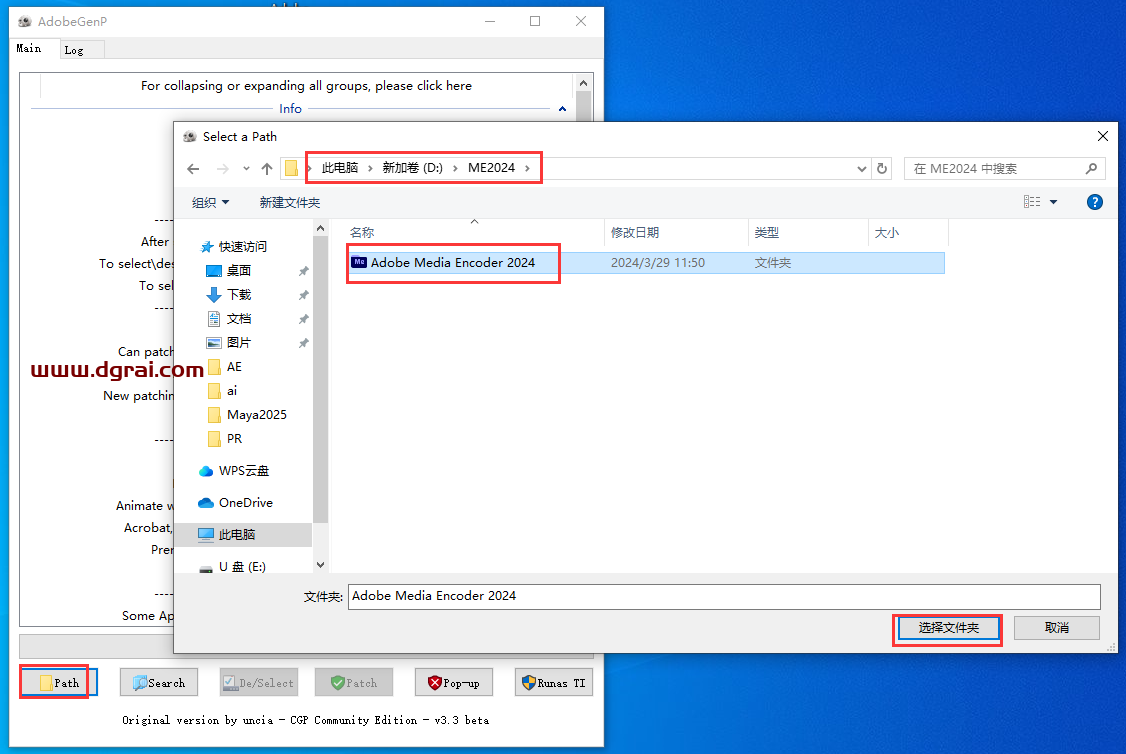Expand chevron after ME2024 in breadcrumb
Image resolution: width=1126 pixels, height=754 pixels.
click(x=527, y=168)
